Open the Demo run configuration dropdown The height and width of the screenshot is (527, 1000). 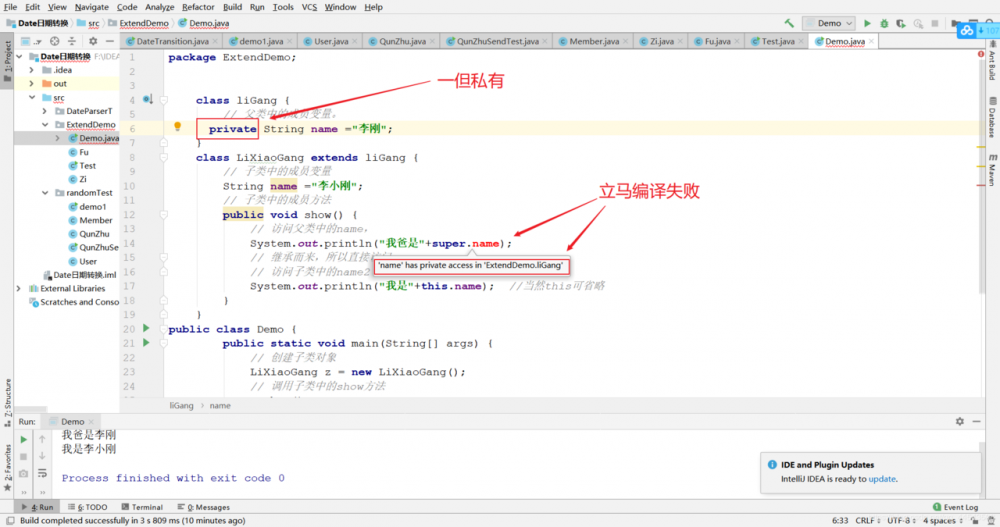pos(828,24)
